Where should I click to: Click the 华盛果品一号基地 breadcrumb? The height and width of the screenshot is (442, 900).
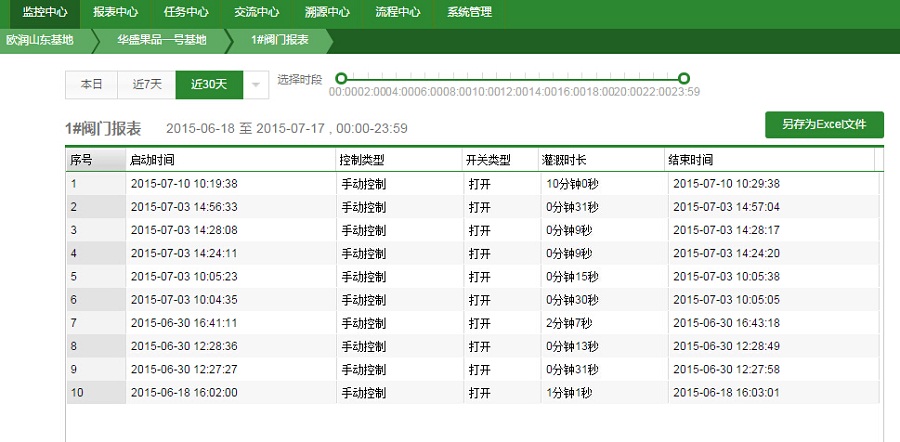coord(161,41)
